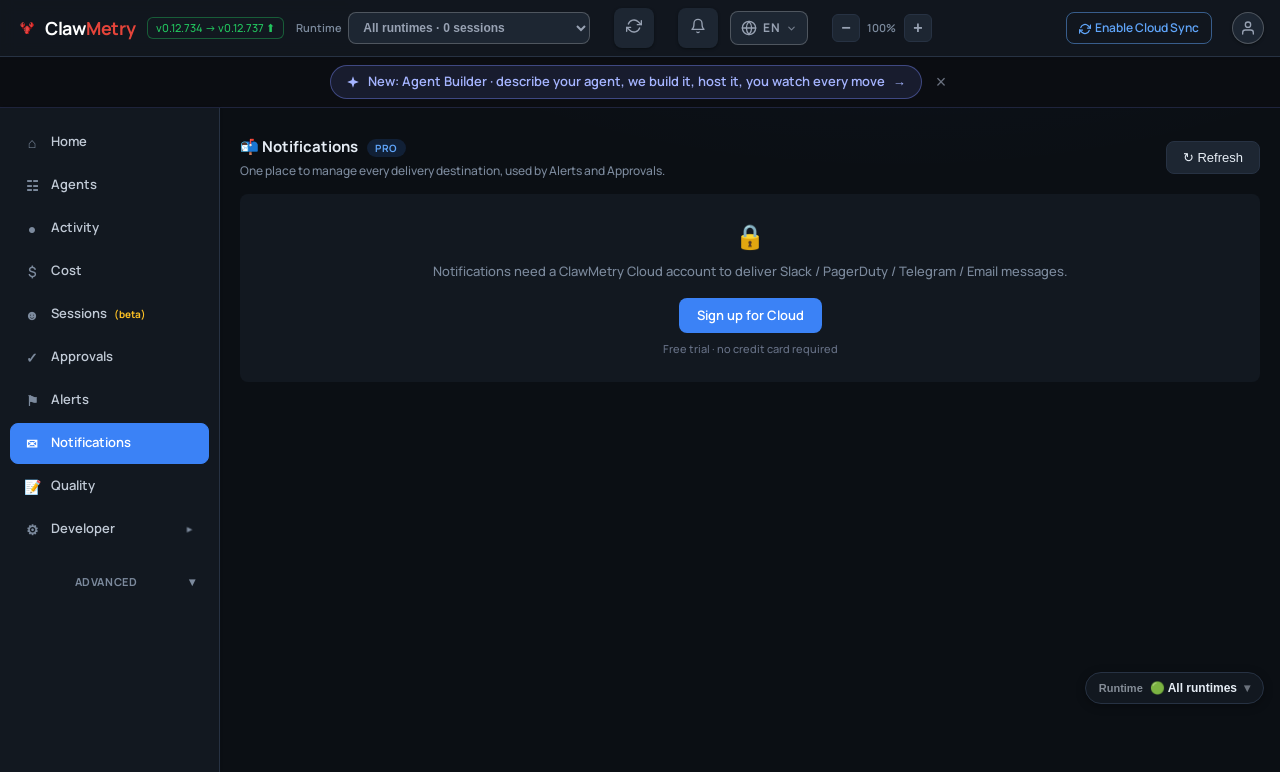Click the lock icon in the panel

[x=750, y=237]
